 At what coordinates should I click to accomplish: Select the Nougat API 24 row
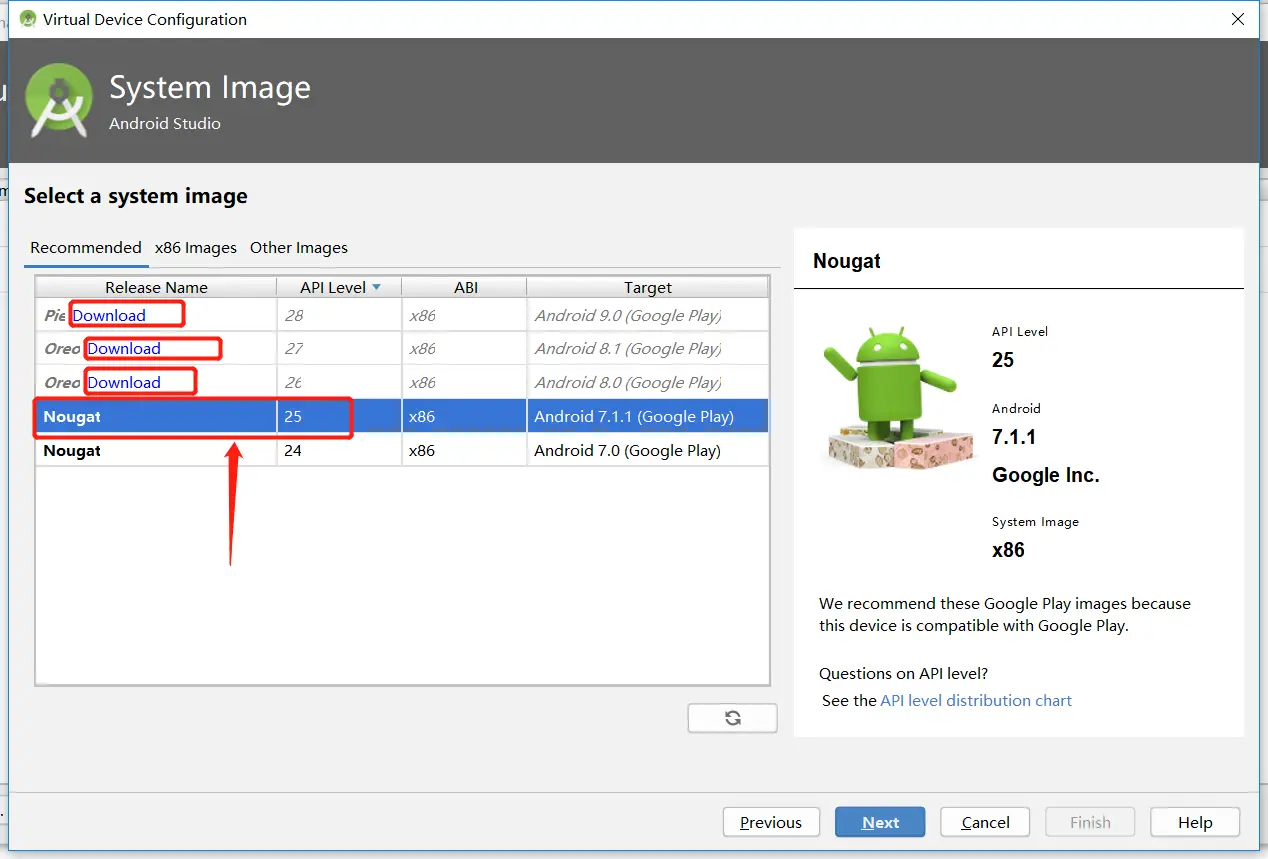coord(402,450)
